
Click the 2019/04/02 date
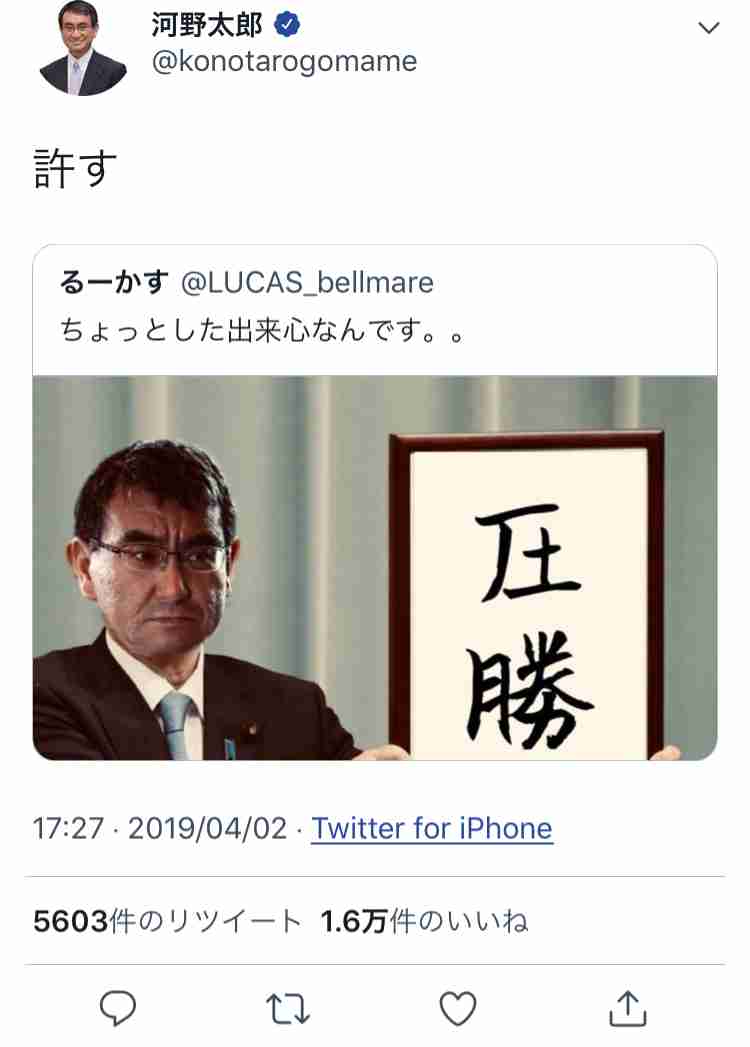(208, 829)
